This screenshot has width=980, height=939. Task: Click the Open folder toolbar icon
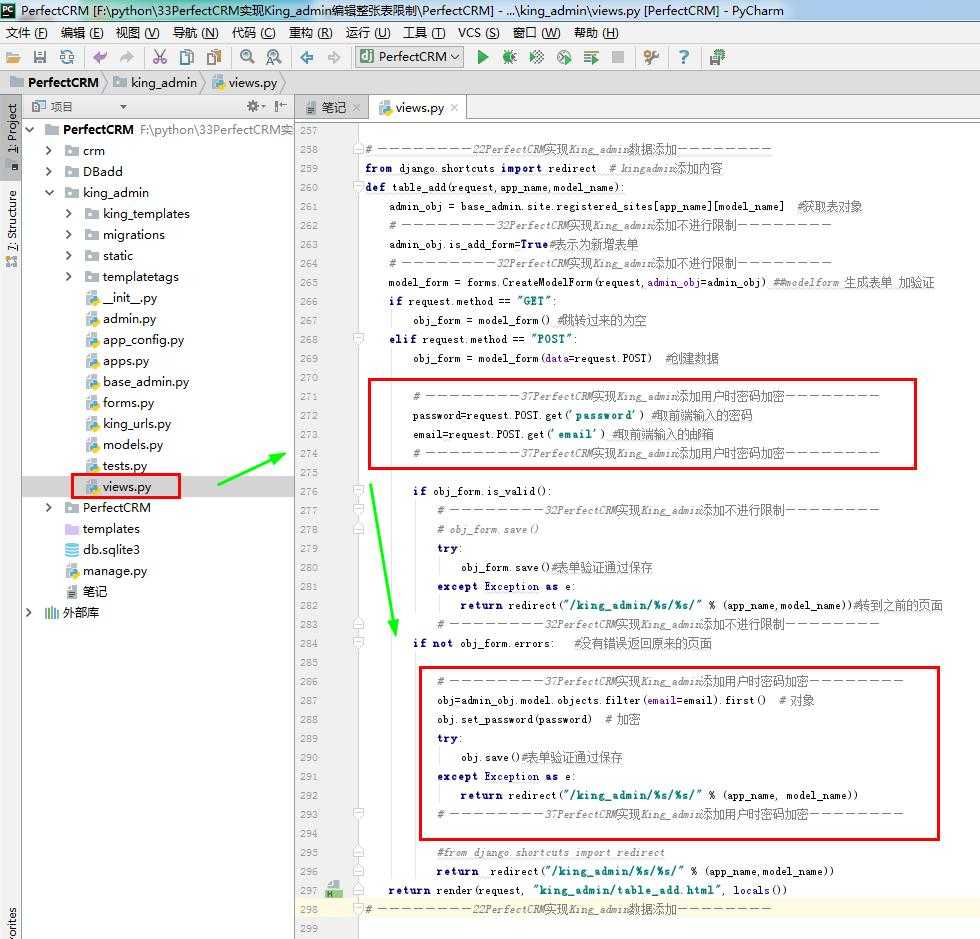tap(13, 58)
